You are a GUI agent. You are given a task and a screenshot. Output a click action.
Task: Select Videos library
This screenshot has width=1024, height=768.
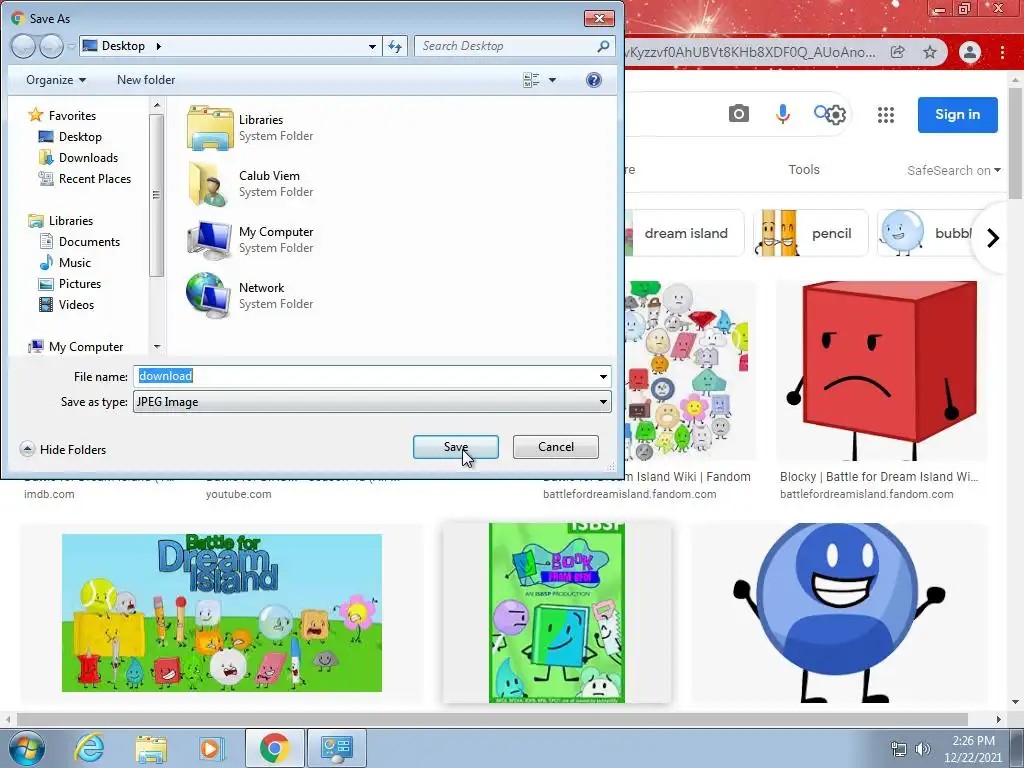(67, 304)
